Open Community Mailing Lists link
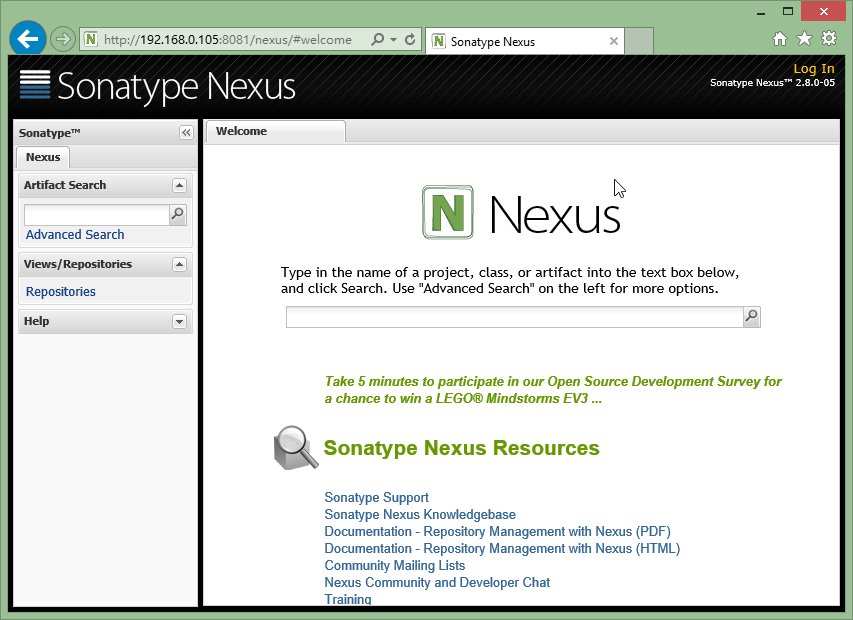The width and height of the screenshot is (853, 620). tap(395, 566)
